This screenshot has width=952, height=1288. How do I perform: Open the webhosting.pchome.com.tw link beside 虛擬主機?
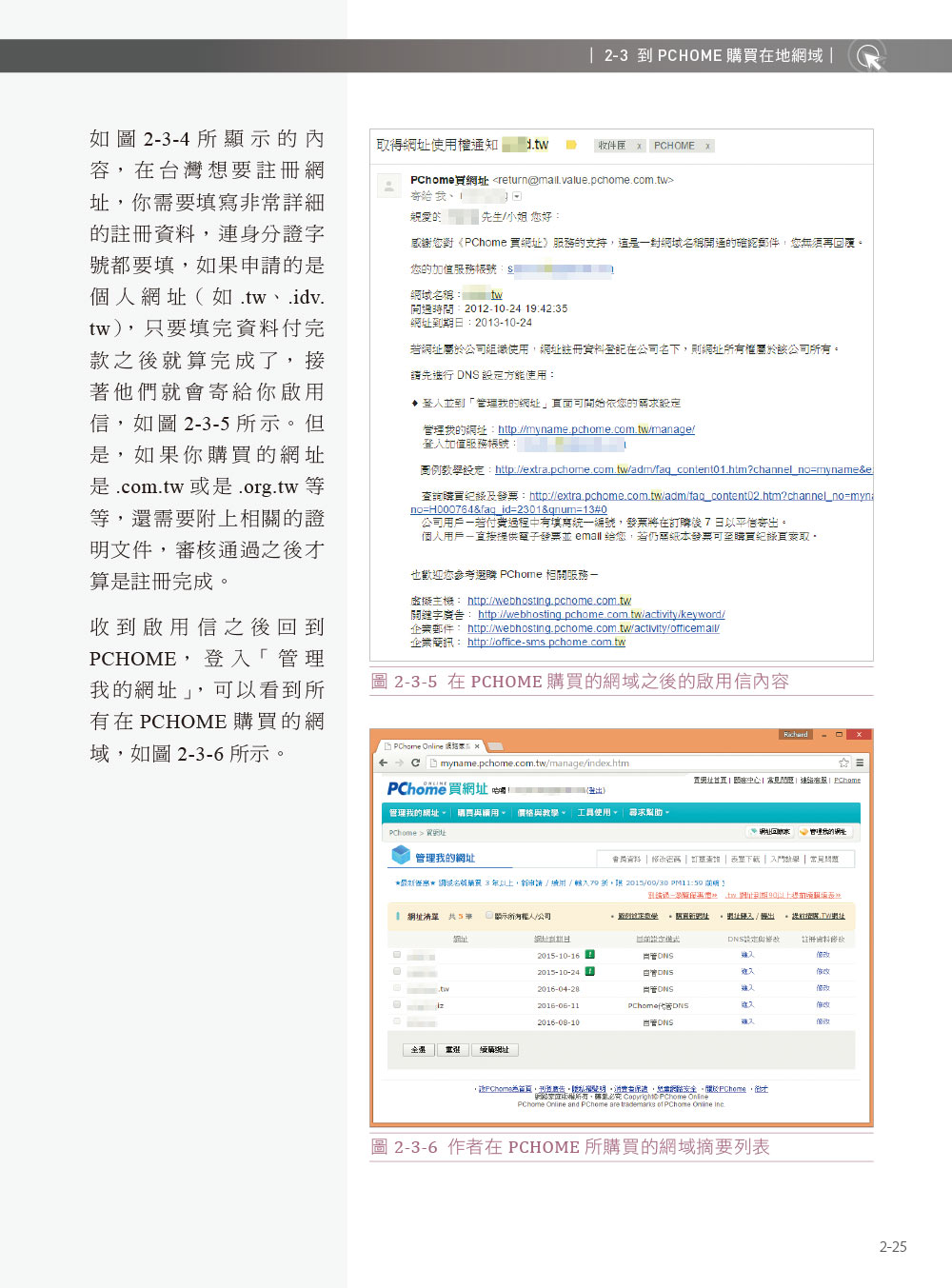(549, 601)
